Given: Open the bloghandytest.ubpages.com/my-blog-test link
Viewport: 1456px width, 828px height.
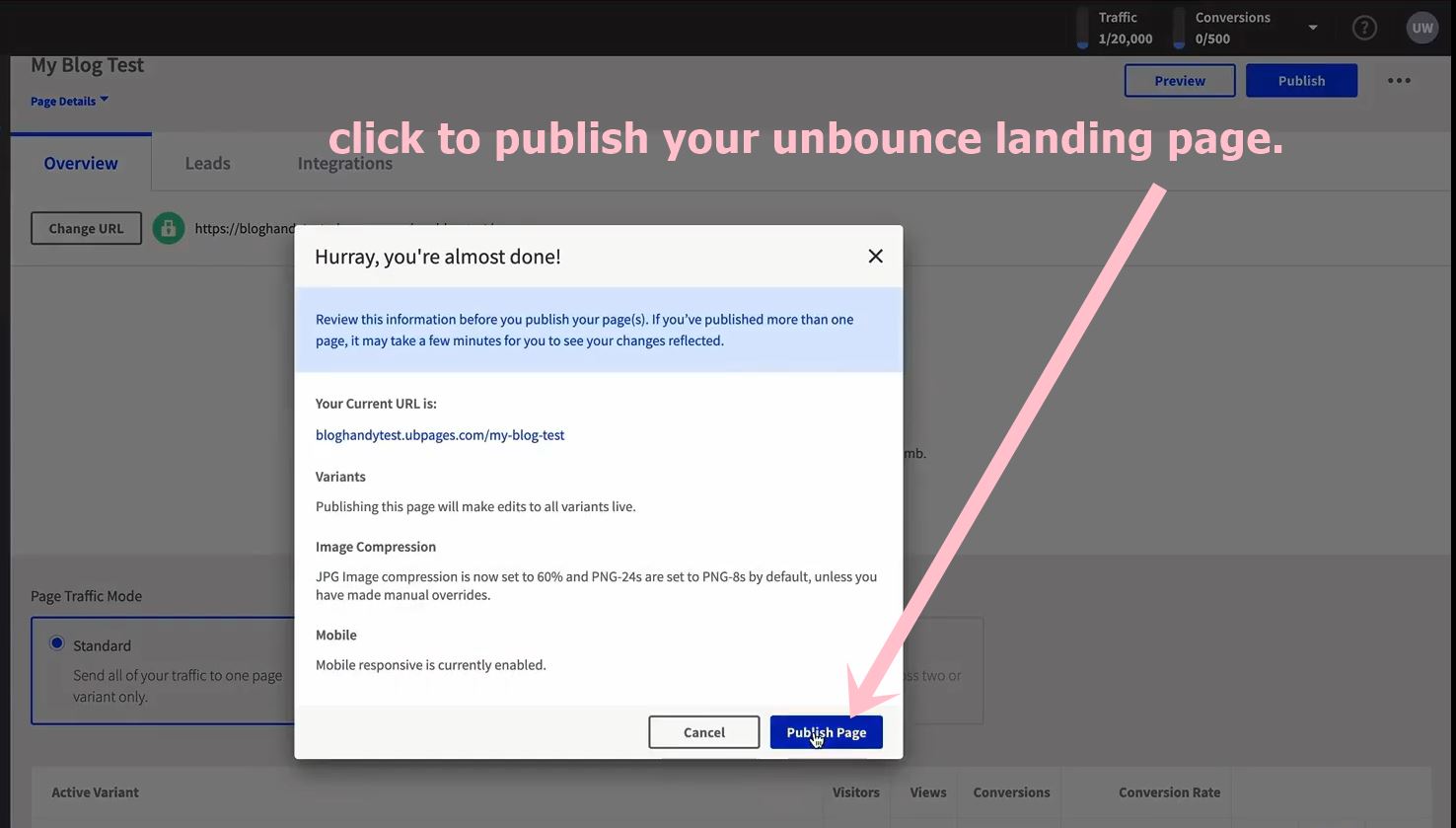Looking at the screenshot, I should tap(440, 434).
